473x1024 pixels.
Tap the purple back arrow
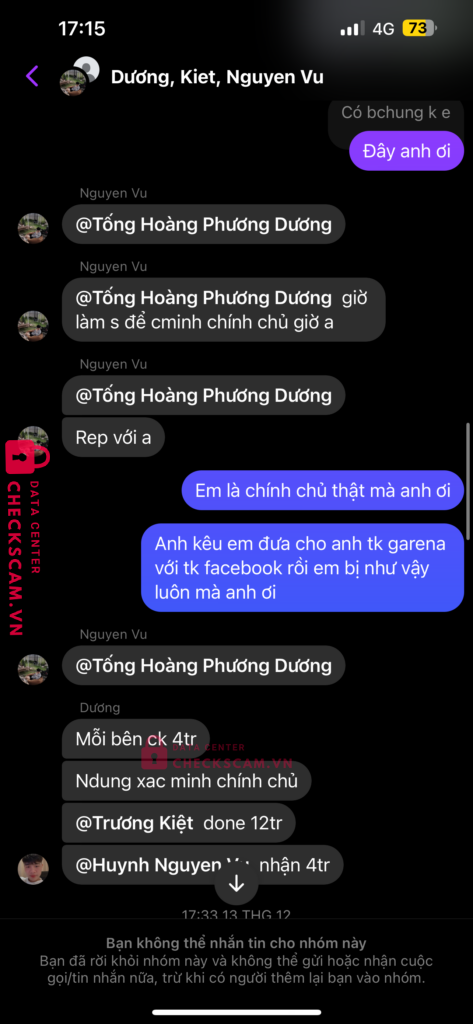tap(32, 76)
